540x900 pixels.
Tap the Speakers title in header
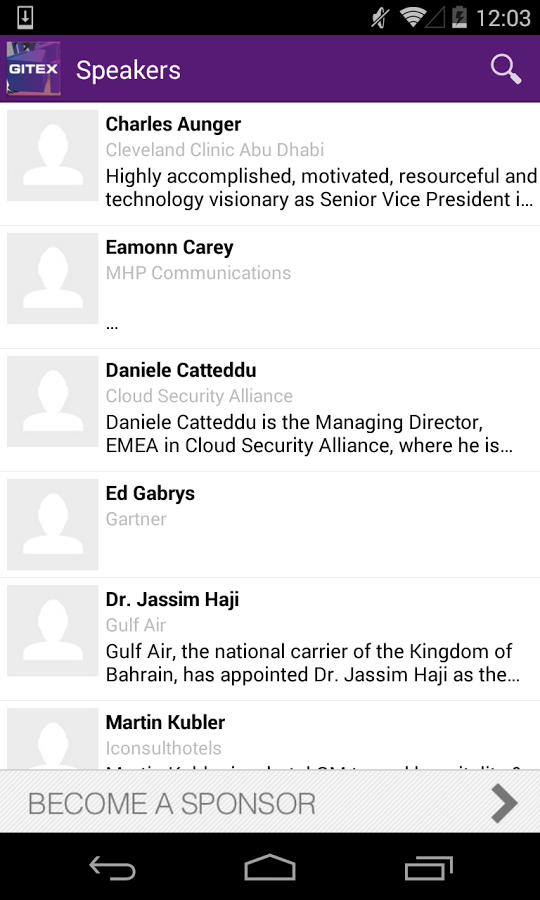(129, 70)
